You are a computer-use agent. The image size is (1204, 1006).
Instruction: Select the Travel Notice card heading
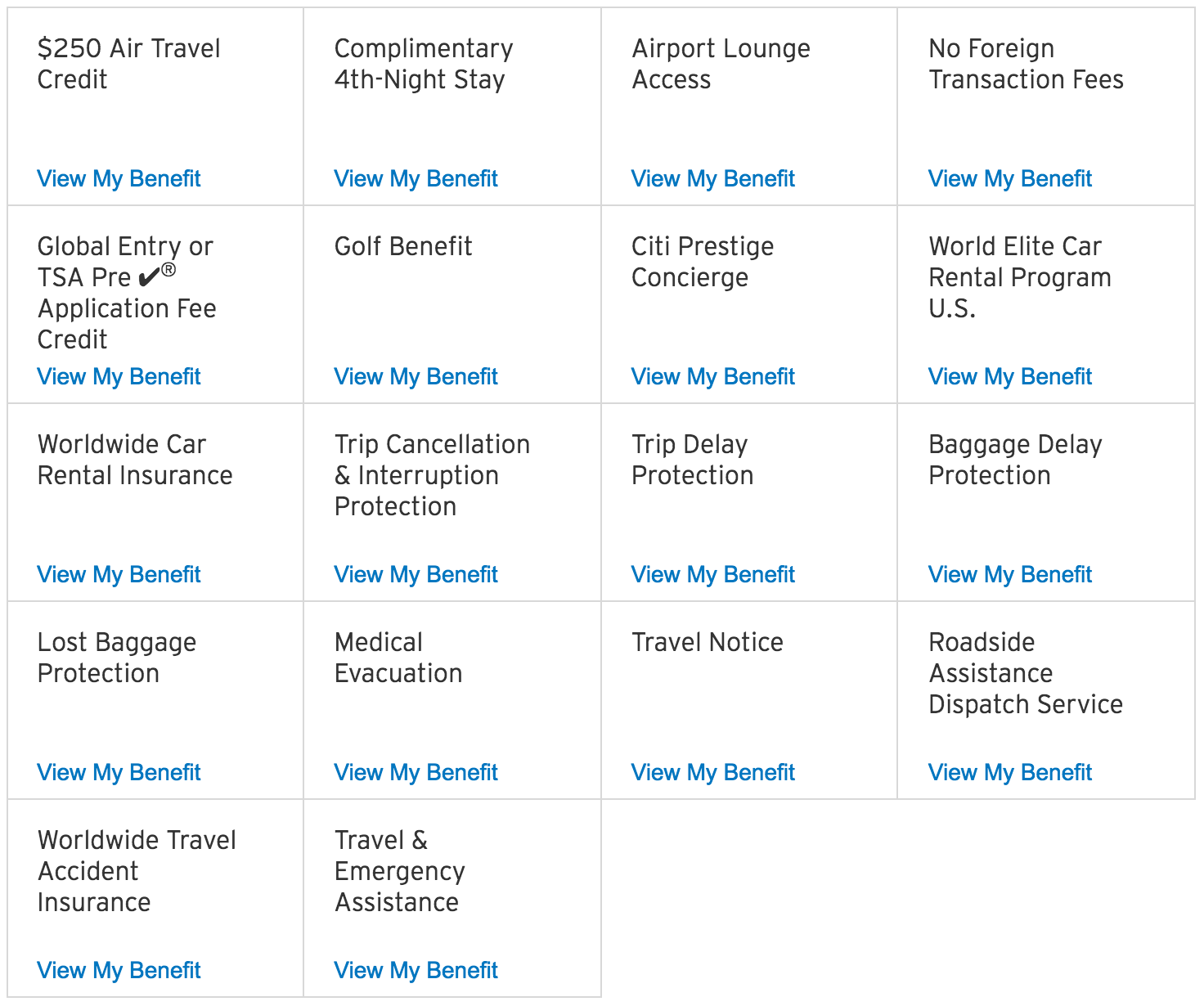[x=708, y=642]
